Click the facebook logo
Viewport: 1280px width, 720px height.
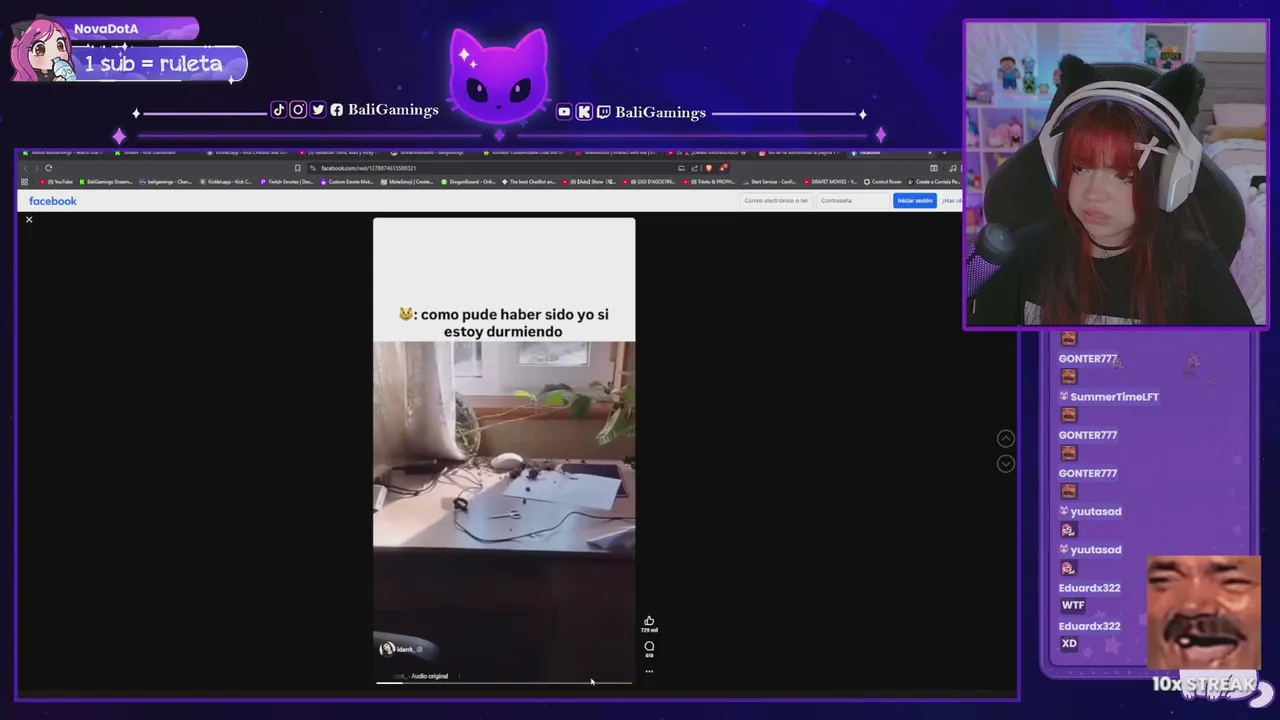point(53,201)
